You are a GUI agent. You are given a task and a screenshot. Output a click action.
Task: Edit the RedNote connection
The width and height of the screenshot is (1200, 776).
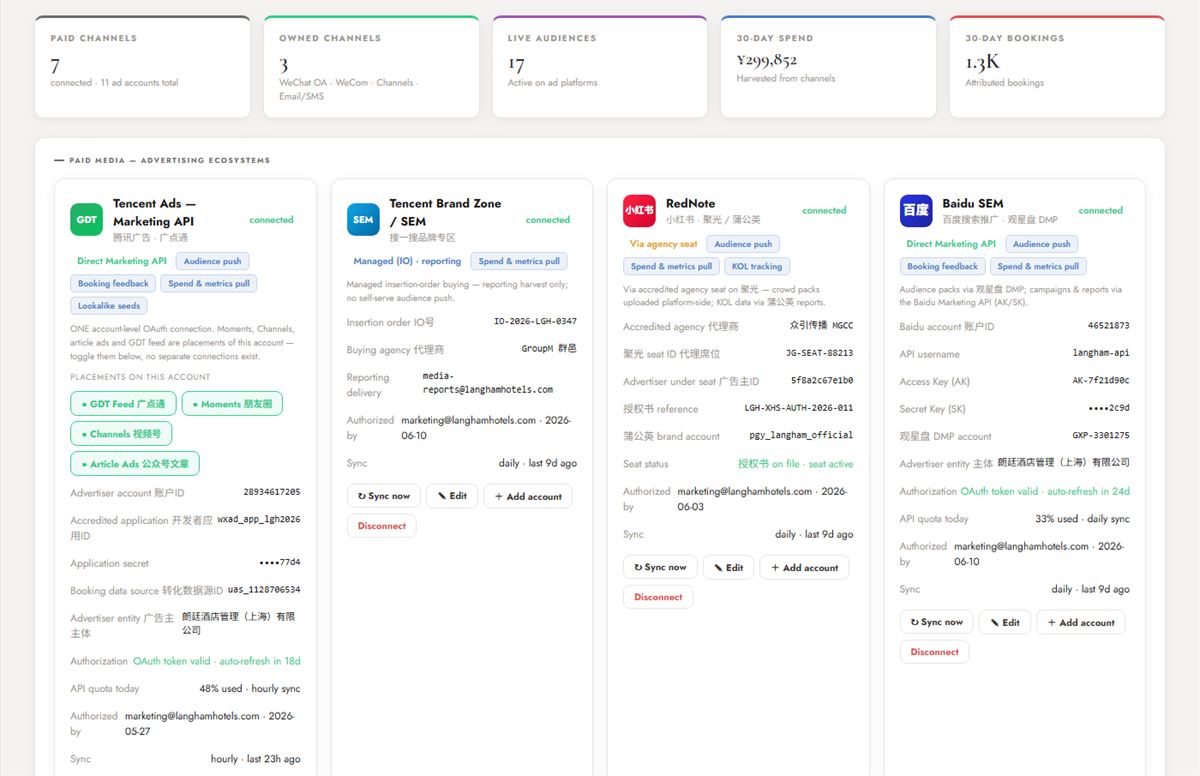pyautogui.click(x=729, y=567)
